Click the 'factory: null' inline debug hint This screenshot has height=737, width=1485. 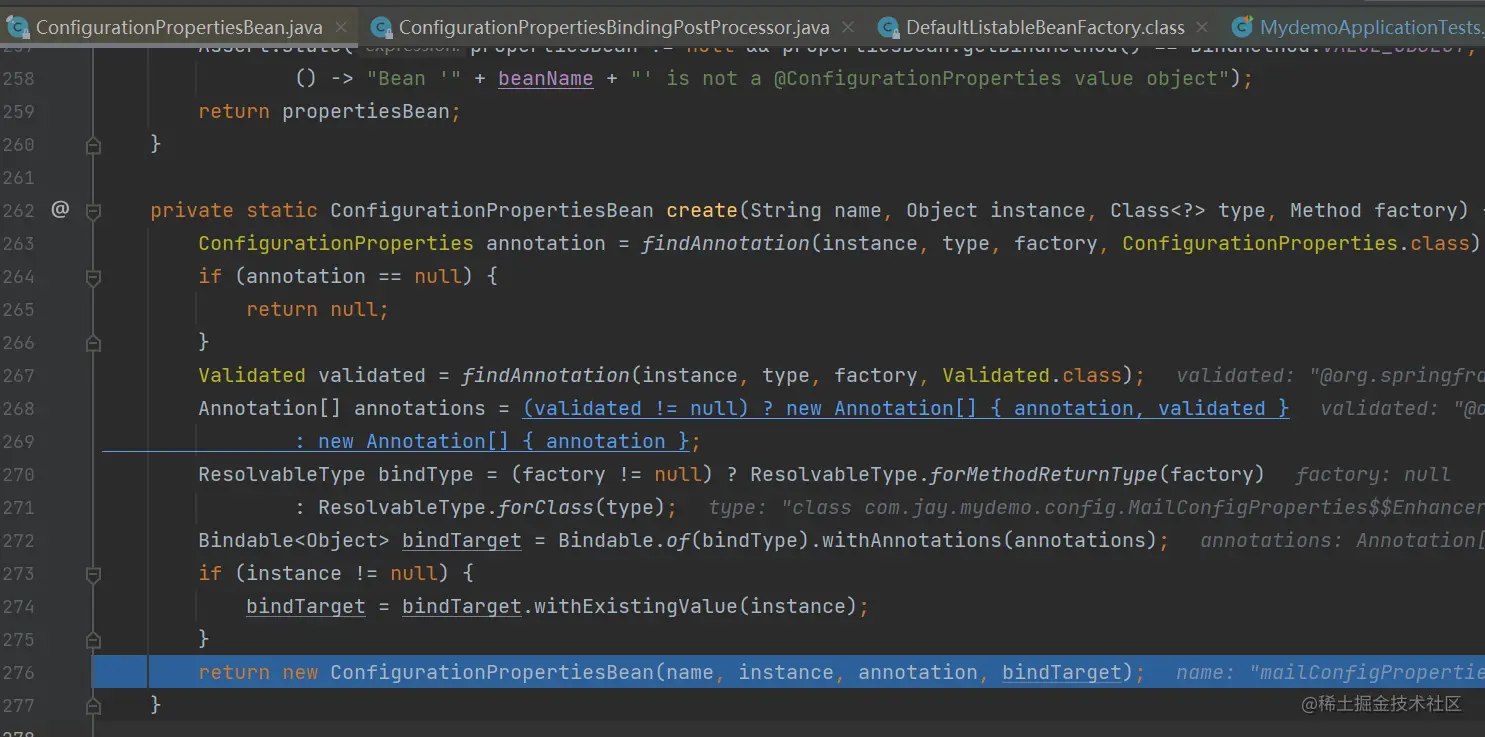1373,475
